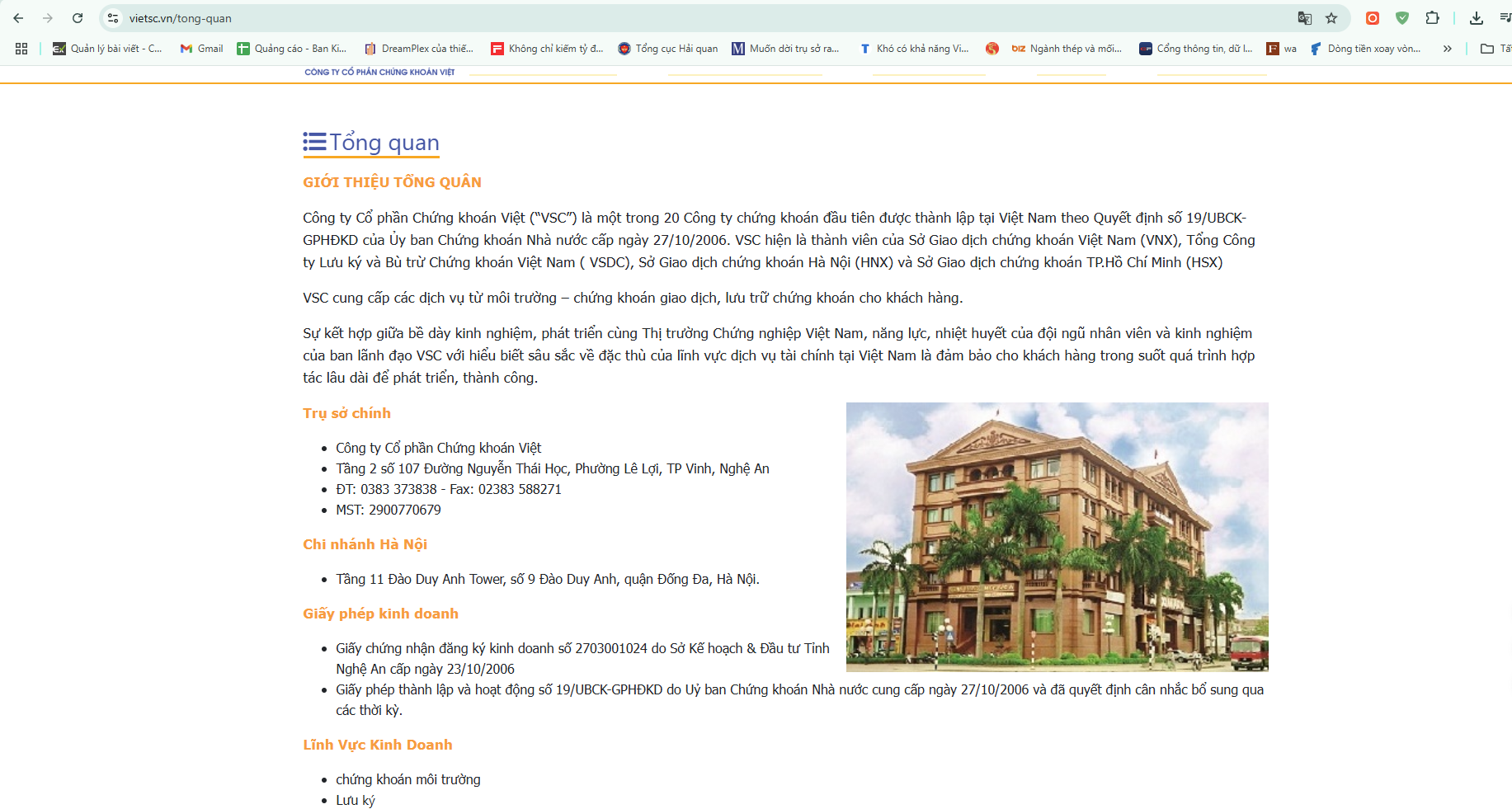Viewport: 1512px width, 809px height.
Task: Open the bookmarks folder icon
Action: coord(1487,49)
